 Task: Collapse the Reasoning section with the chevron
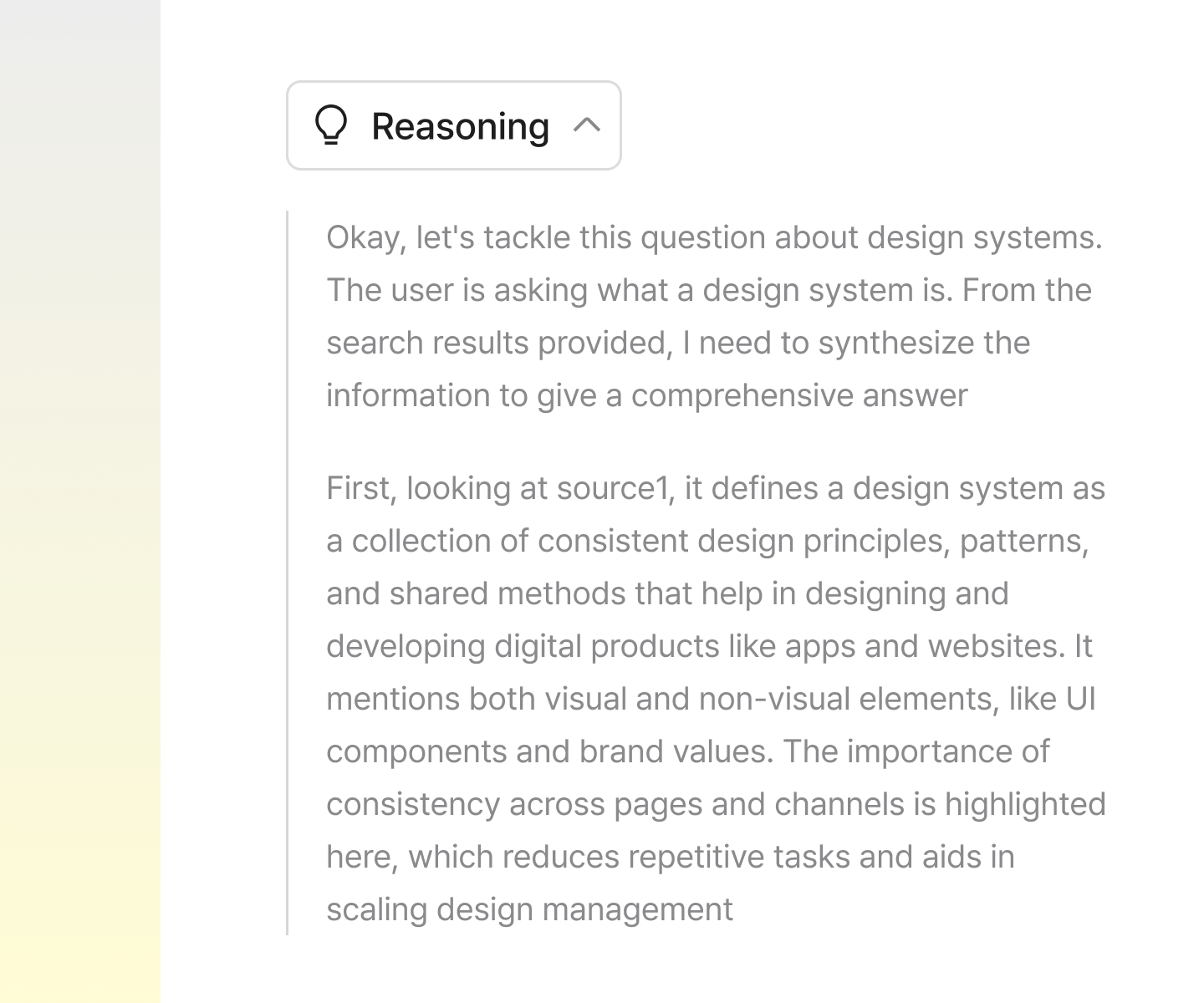pyautogui.click(x=587, y=125)
